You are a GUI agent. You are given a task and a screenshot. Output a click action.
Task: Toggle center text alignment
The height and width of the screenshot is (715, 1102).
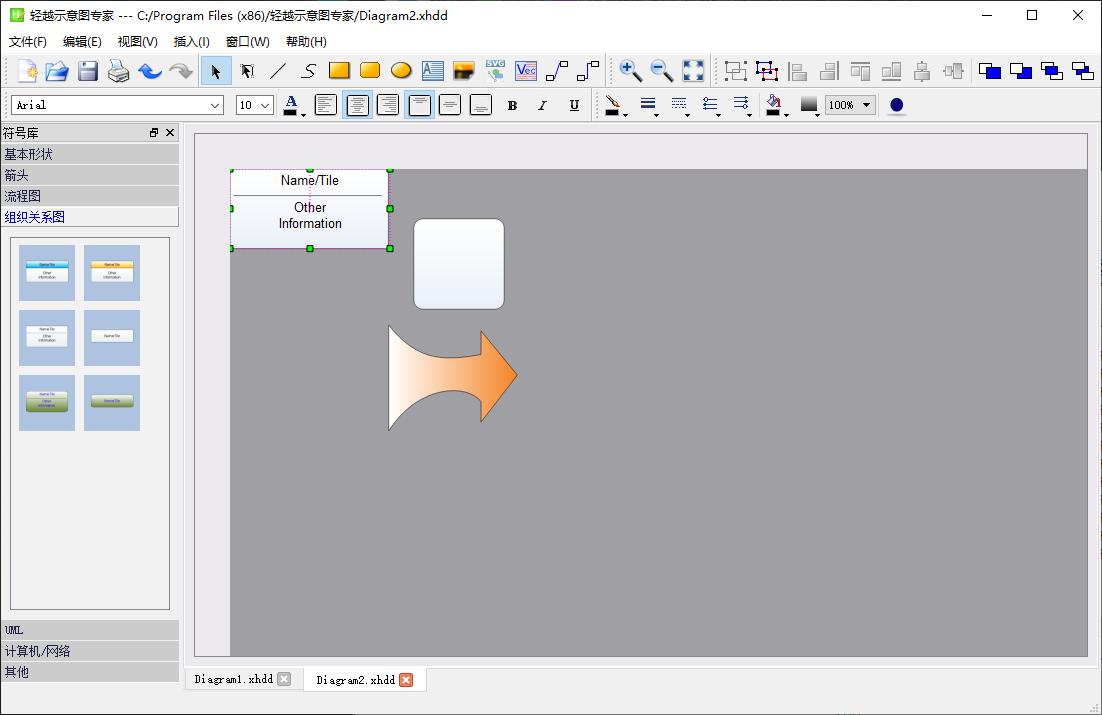click(357, 105)
